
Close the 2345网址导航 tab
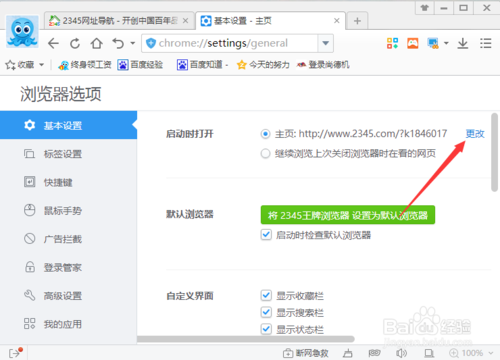(186, 21)
